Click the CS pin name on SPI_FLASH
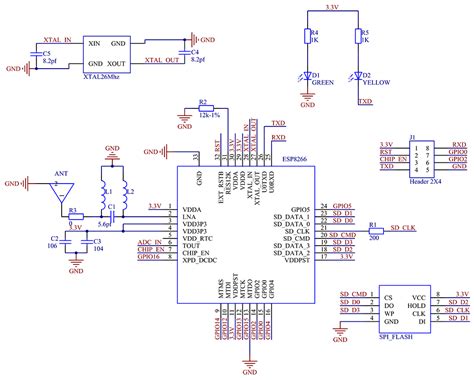 [x=388, y=298]
